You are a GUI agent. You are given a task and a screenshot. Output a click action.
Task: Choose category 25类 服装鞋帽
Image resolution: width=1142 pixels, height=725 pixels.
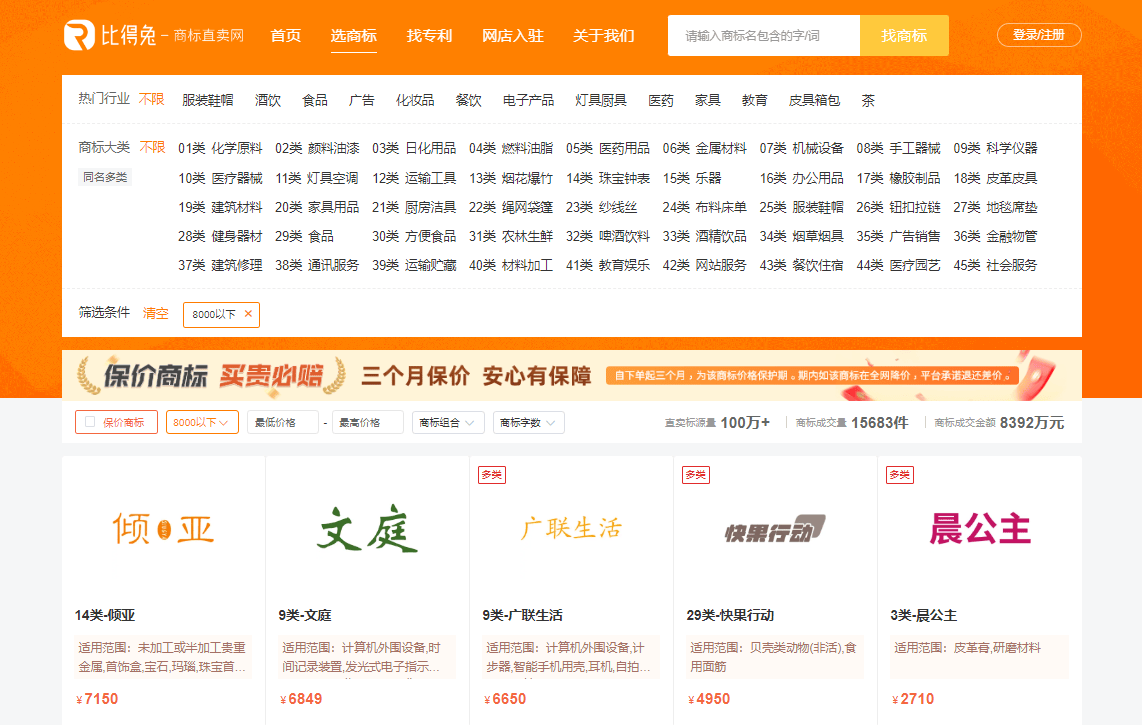point(801,208)
